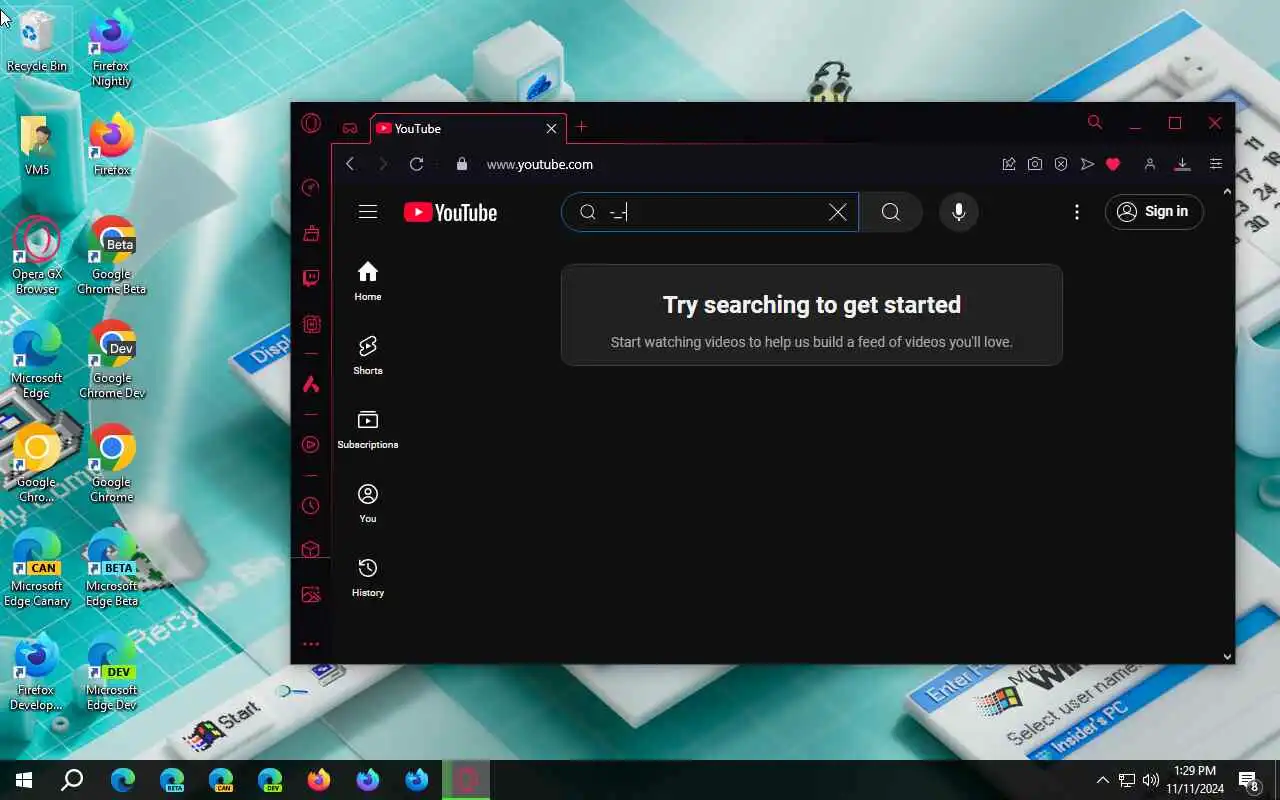Click the YouTube logo

tap(450, 212)
